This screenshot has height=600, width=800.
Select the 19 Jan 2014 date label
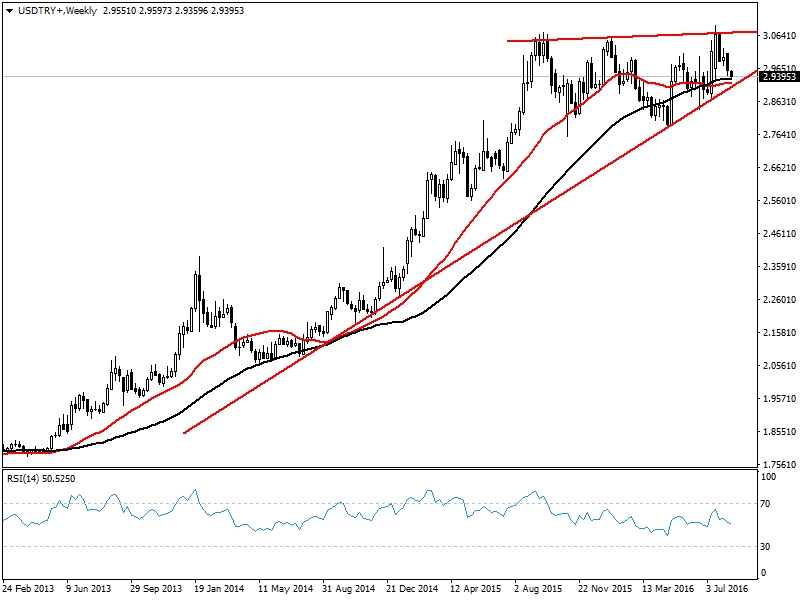point(219,588)
